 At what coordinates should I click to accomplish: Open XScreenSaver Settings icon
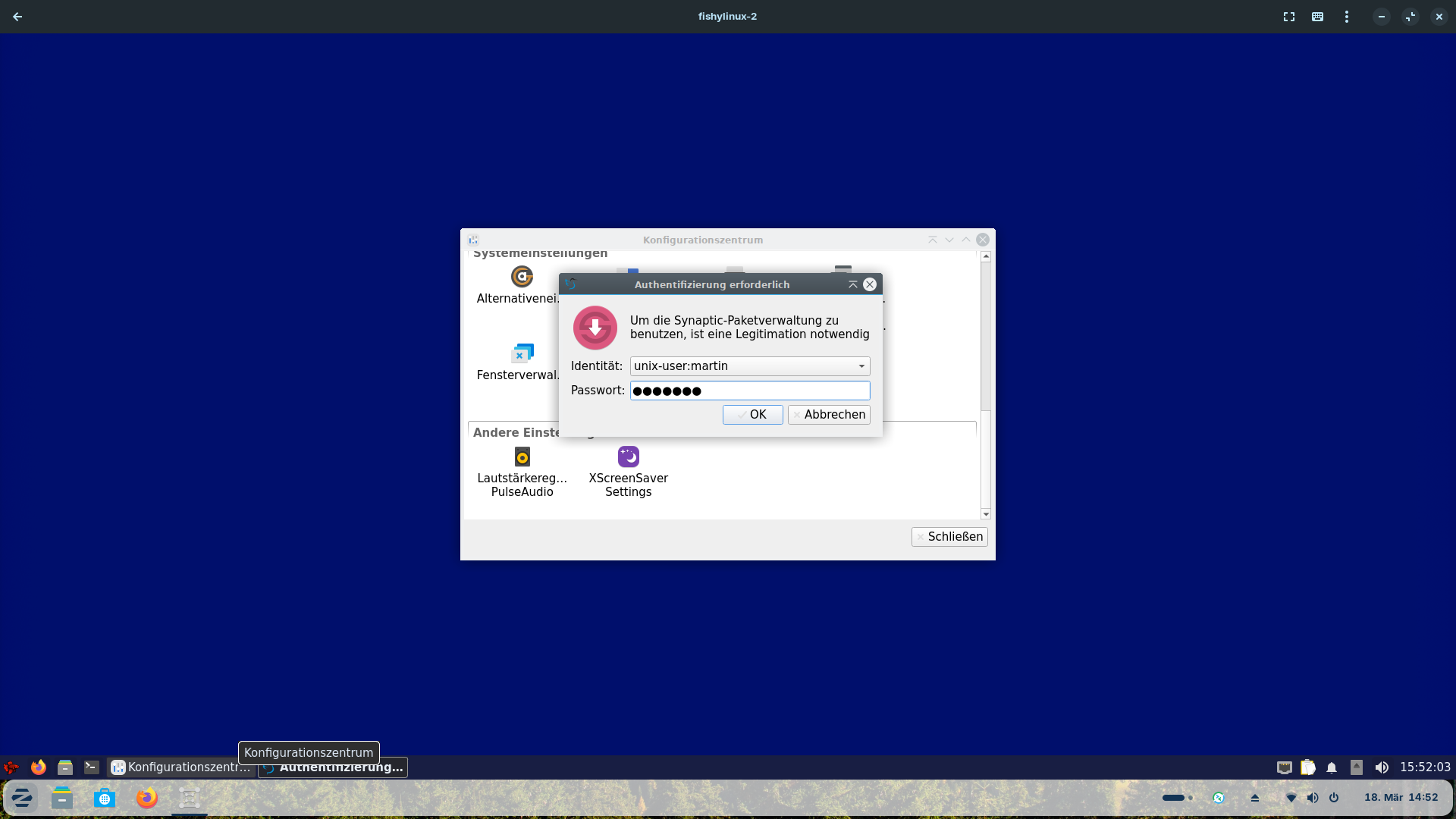coord(628,457)
